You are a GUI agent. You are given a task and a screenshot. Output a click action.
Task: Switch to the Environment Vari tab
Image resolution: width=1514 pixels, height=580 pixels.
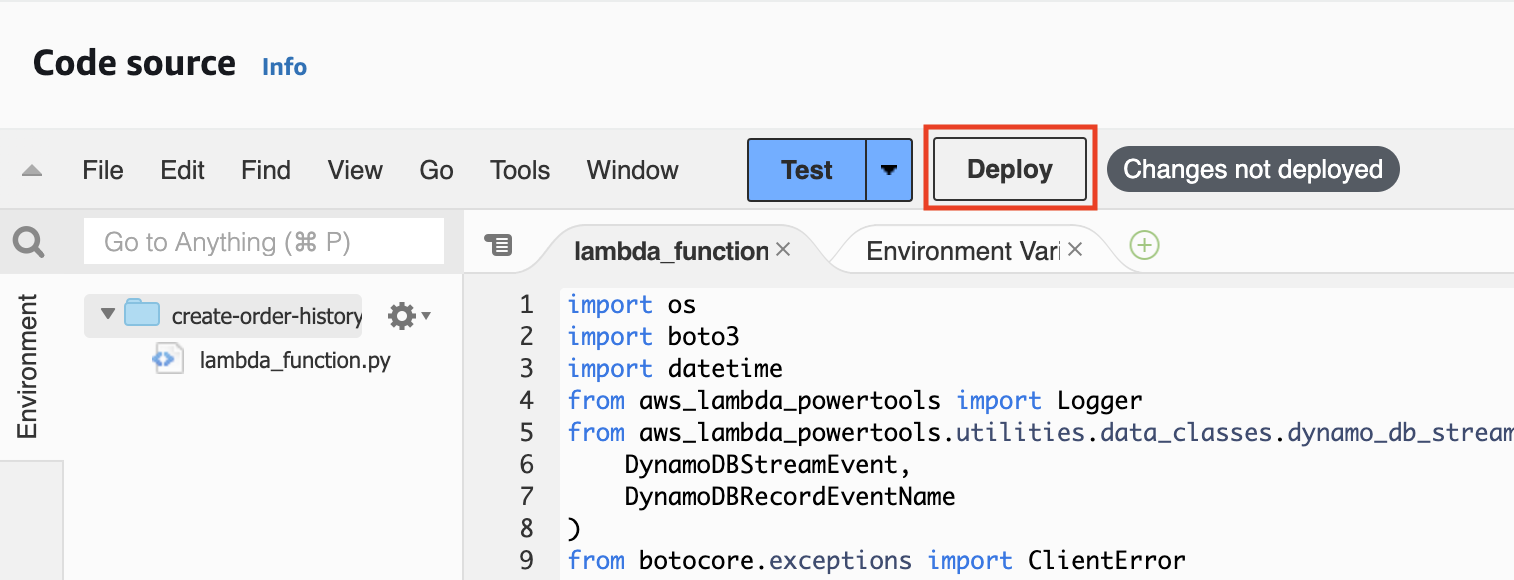coord(962,250)
